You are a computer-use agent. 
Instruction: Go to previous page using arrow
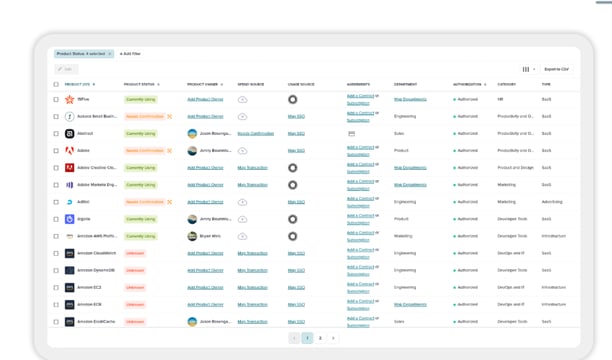[x=294, y=338]
